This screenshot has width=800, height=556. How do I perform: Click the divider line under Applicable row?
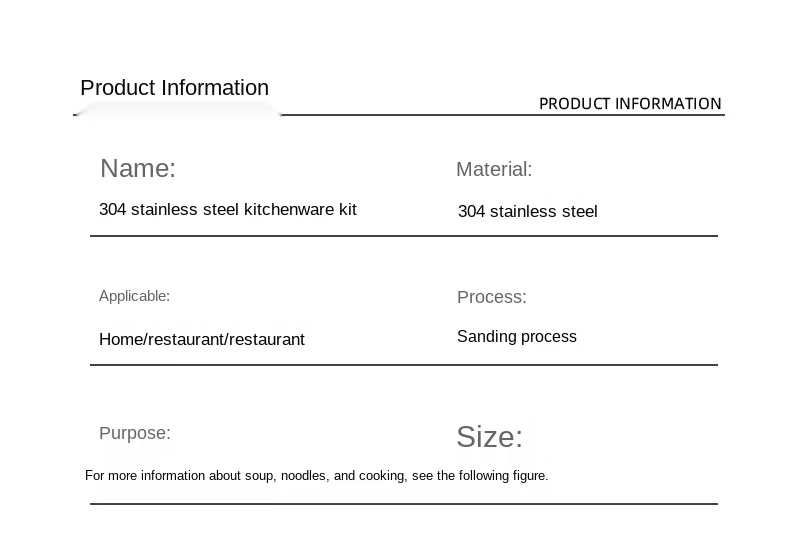point(404,365)
